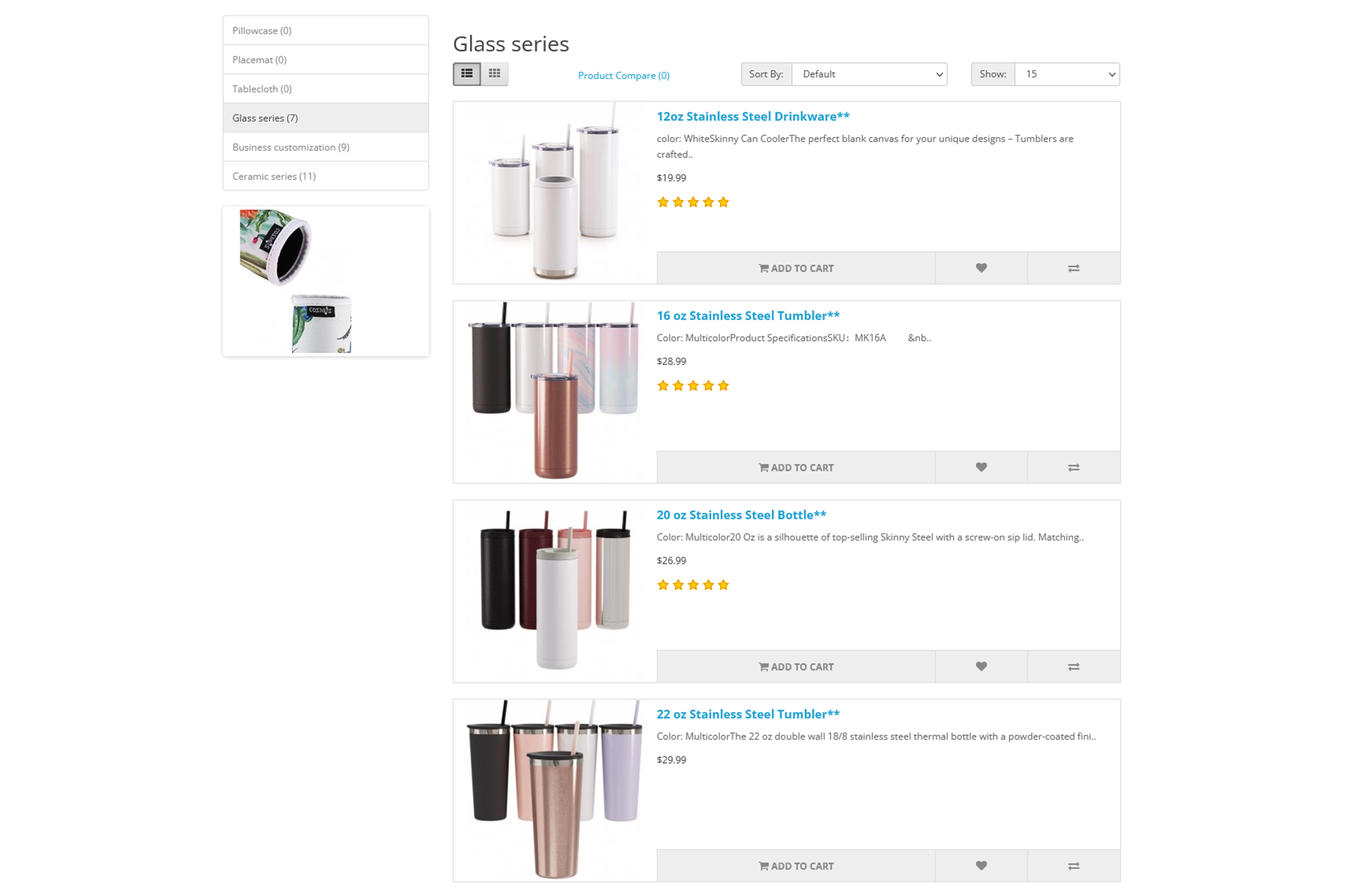1355x896 pixels.
Task: Switch to list view layout
Action: [x=466, y=74]
